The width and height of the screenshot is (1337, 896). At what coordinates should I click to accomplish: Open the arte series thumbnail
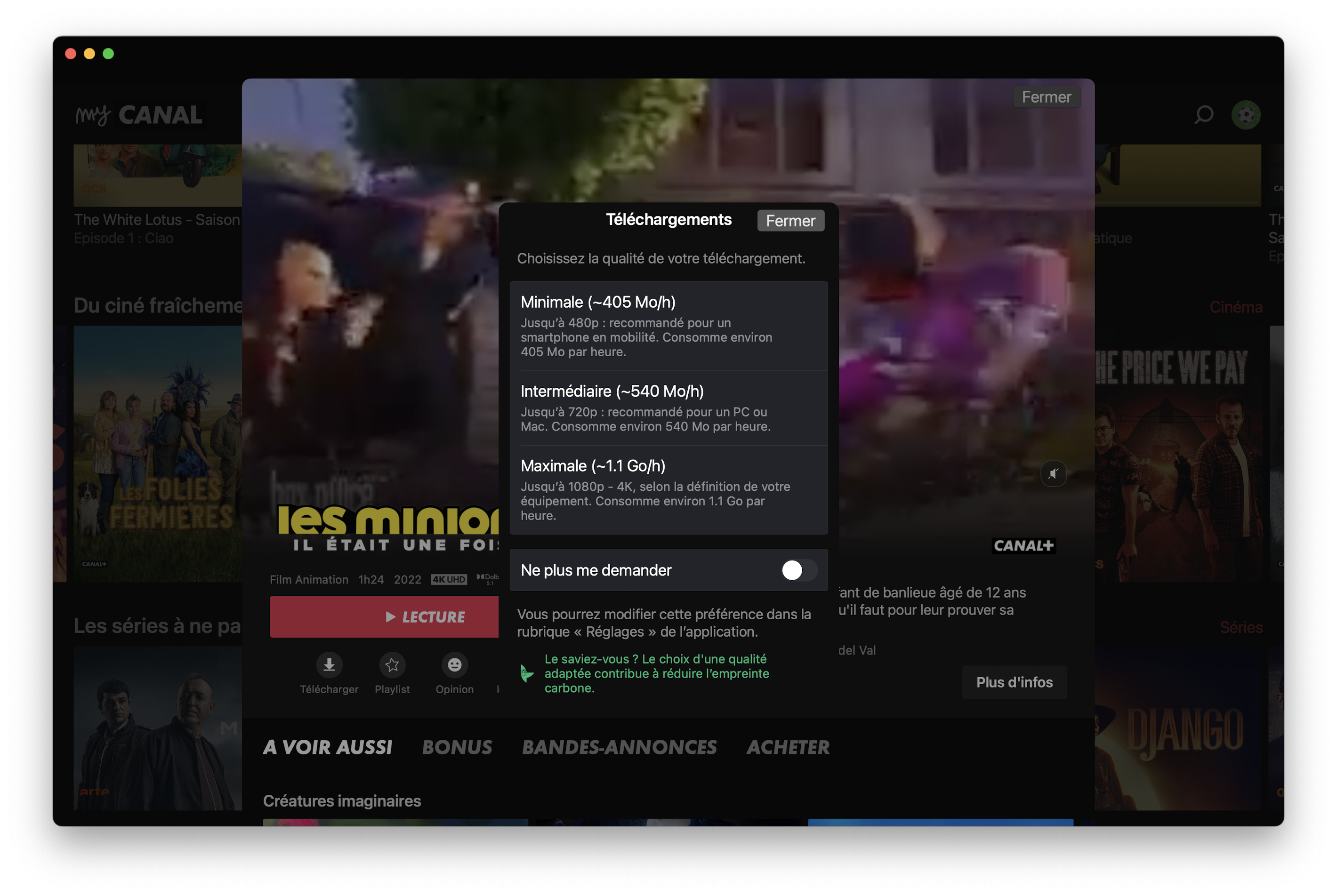click(158, 728)
